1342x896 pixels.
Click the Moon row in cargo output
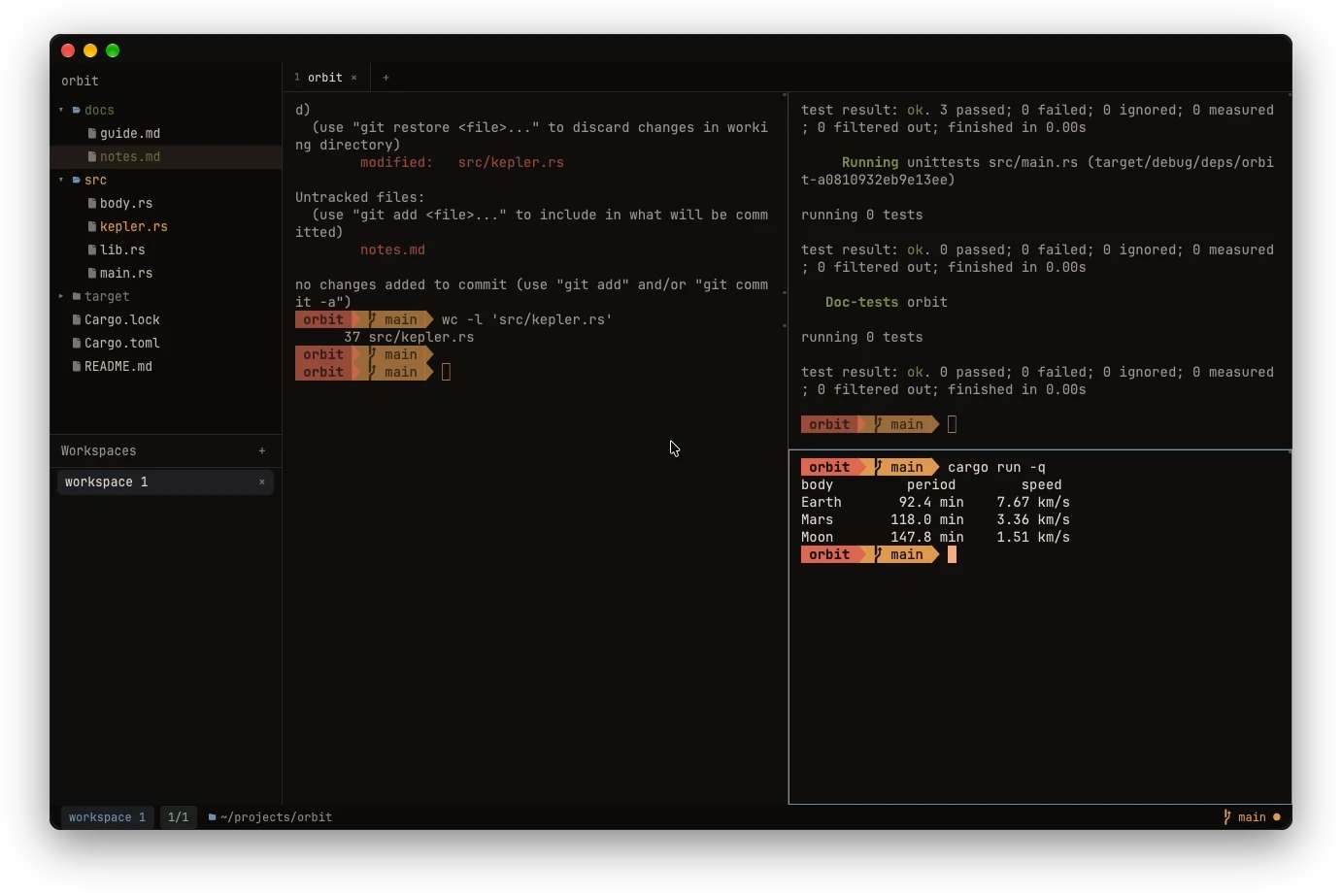(x=935, y=537)
